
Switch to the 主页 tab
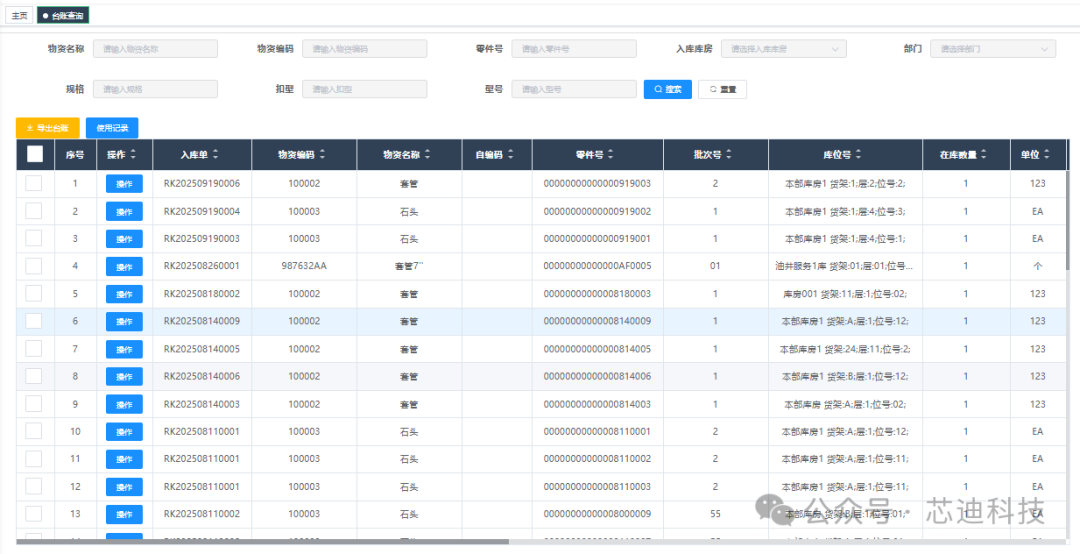pyautogui.click(x=19, y=15)
